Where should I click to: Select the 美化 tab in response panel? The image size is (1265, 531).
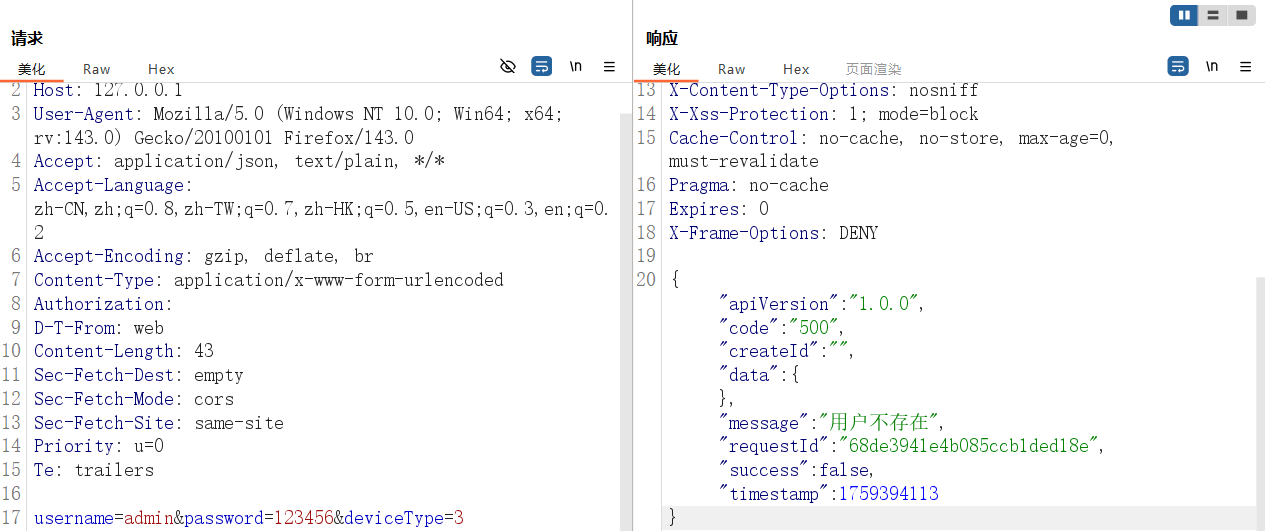pyautogui.click(x=667, y=69)
